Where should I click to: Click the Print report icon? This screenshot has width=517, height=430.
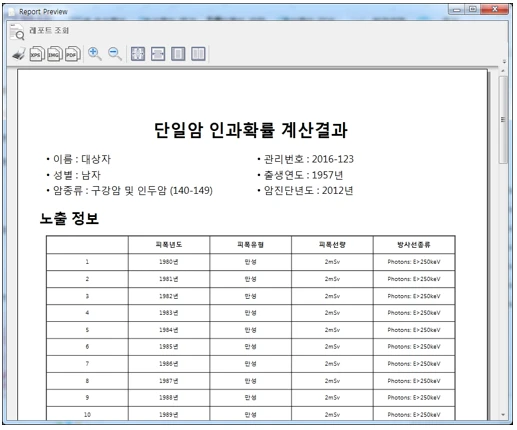(18, 54)
